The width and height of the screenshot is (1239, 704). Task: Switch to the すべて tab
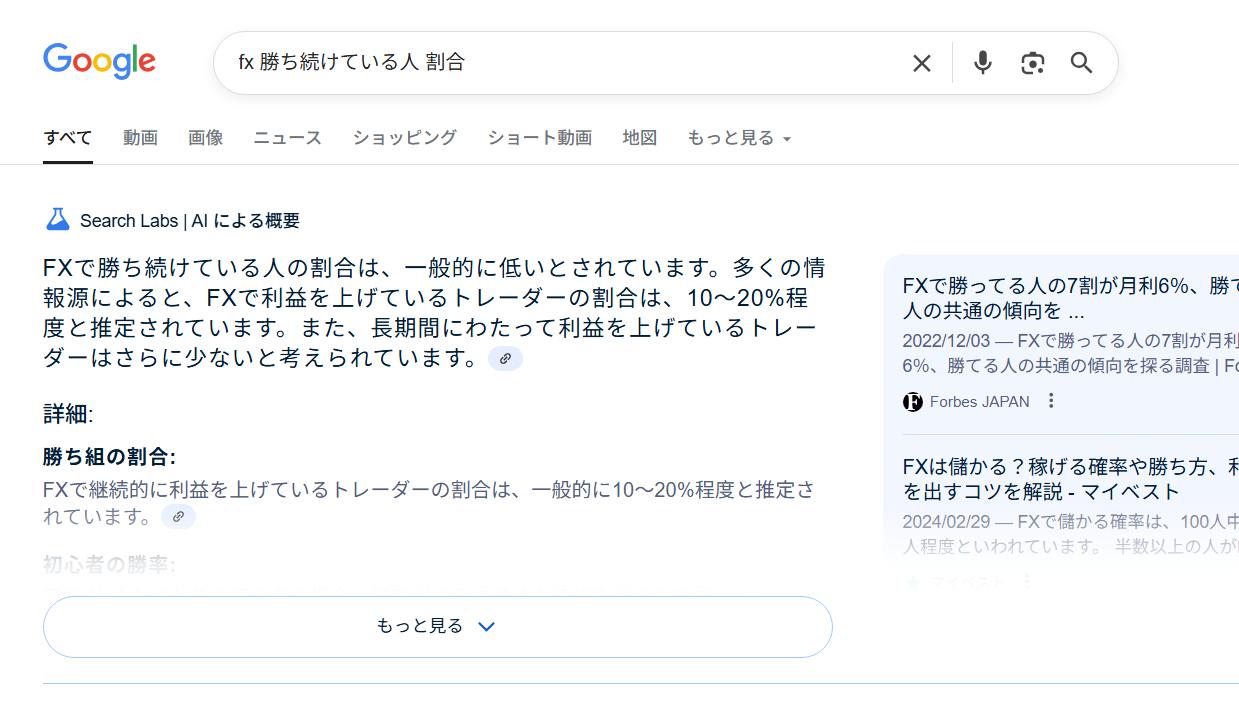click(68, 138)
